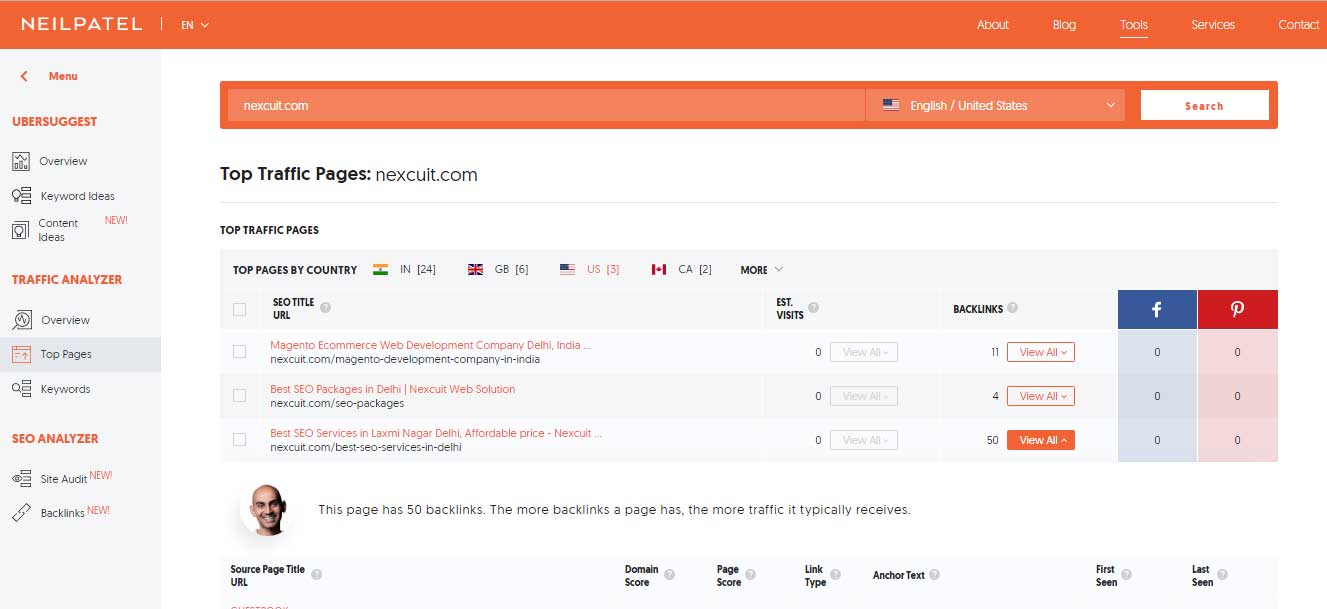Viewport: 1327px width, 609px height.
Task: Click the back arrow beside Menu
Action: [x=25, y=76]
